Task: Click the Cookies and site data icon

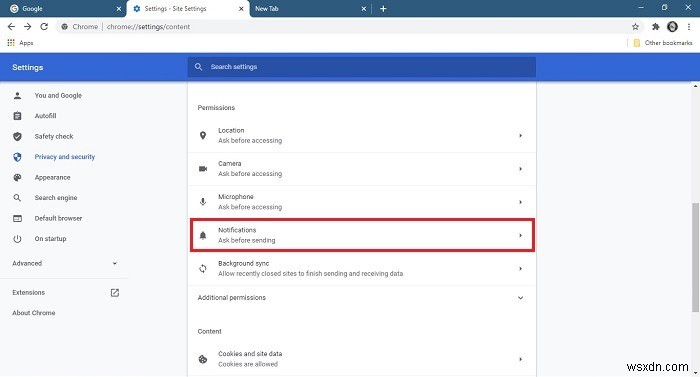Action: (203, 359)
